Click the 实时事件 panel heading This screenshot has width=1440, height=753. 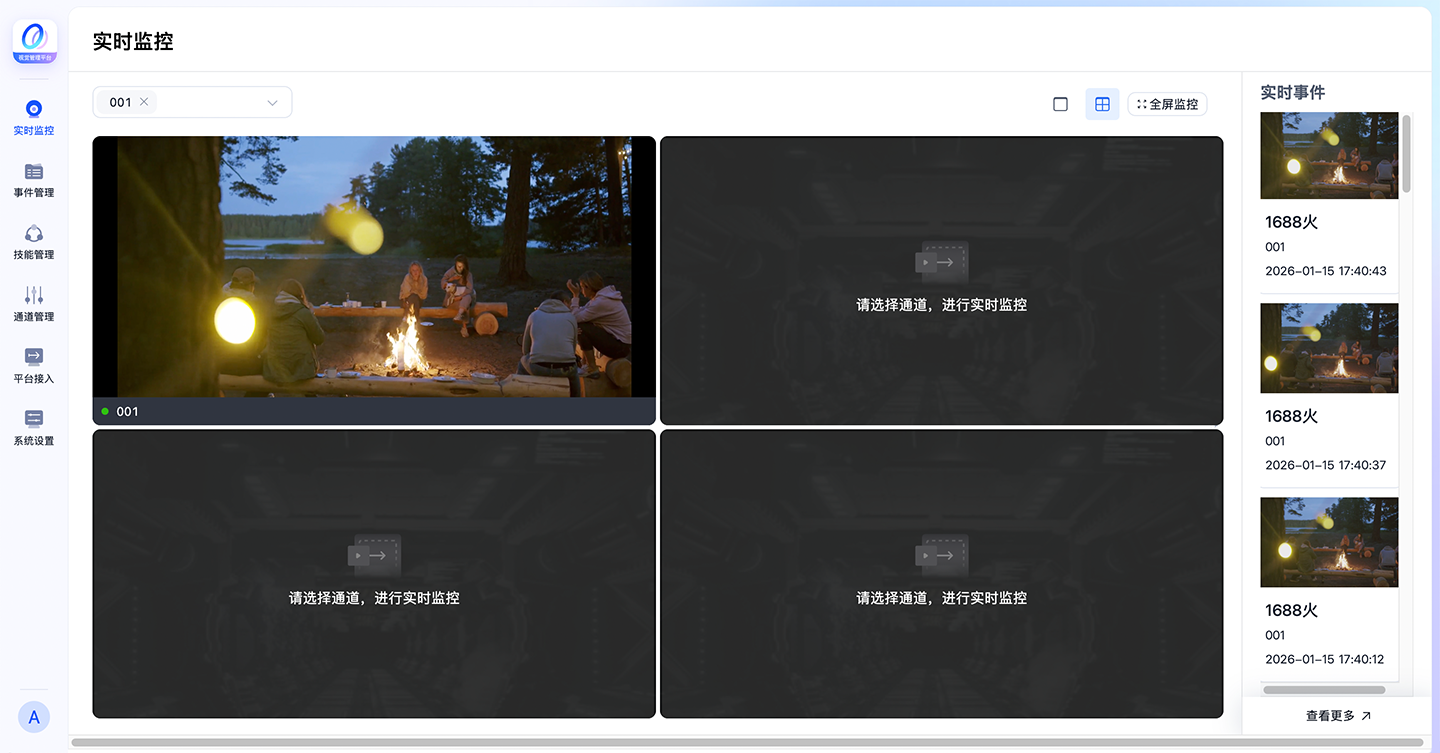coord(1293,92)
